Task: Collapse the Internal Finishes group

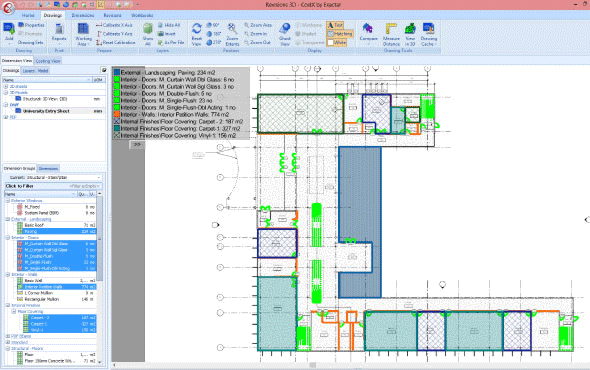Action: [8, 305]
